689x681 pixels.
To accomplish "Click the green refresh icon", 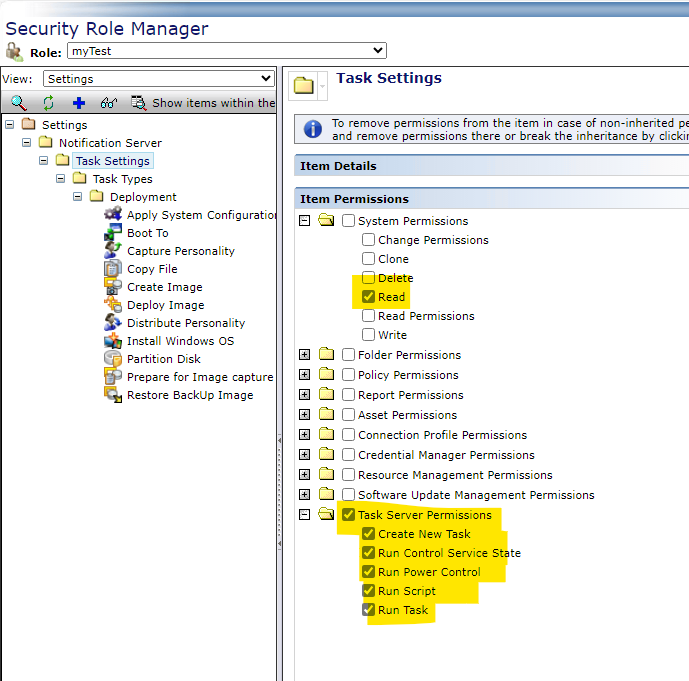I will pos(47,102).
